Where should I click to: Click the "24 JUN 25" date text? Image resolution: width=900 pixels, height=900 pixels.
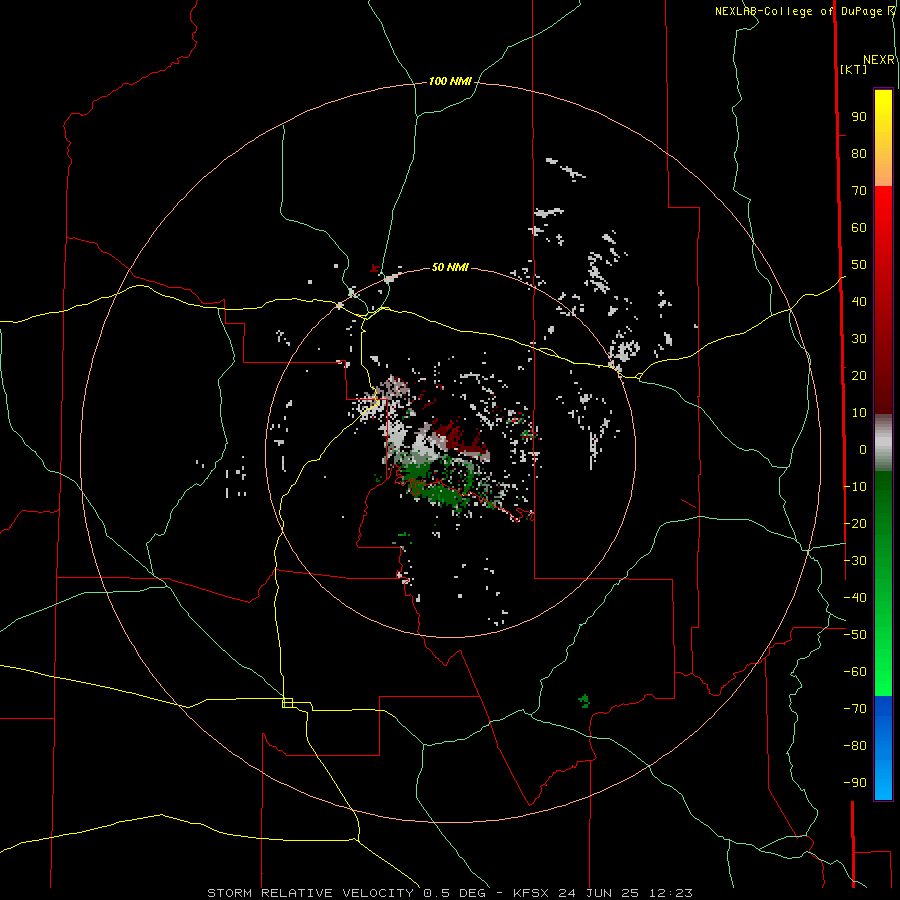[x=599, y=893]
